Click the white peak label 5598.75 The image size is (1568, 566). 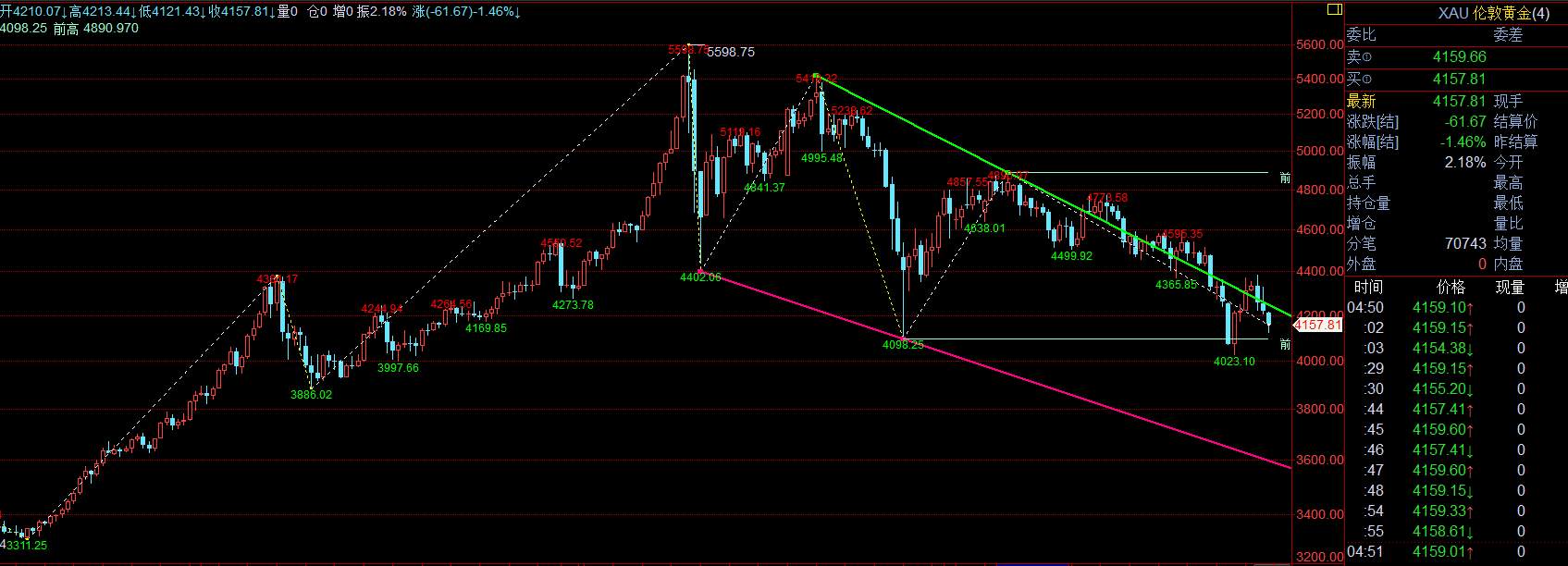tap(731, 52)
